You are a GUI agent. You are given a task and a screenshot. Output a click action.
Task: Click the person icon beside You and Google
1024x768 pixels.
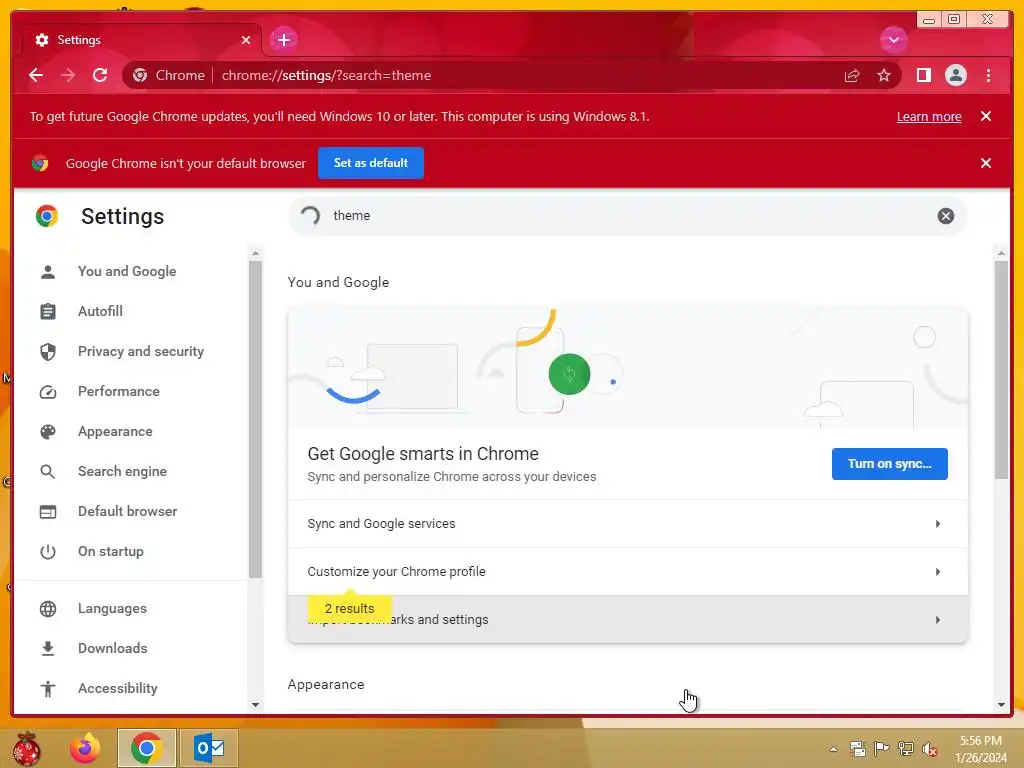48,272
